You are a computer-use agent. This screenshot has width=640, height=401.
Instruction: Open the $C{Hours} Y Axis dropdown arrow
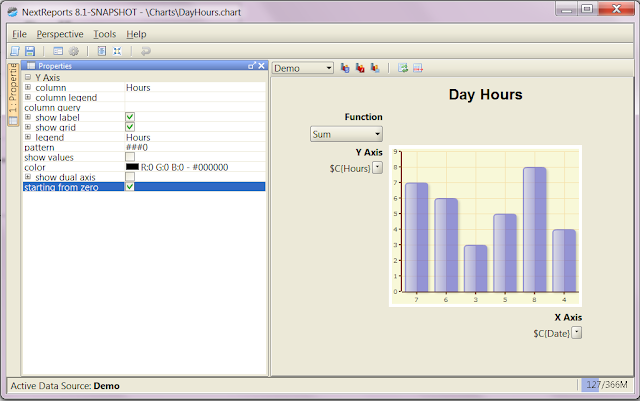coord(378,168)
